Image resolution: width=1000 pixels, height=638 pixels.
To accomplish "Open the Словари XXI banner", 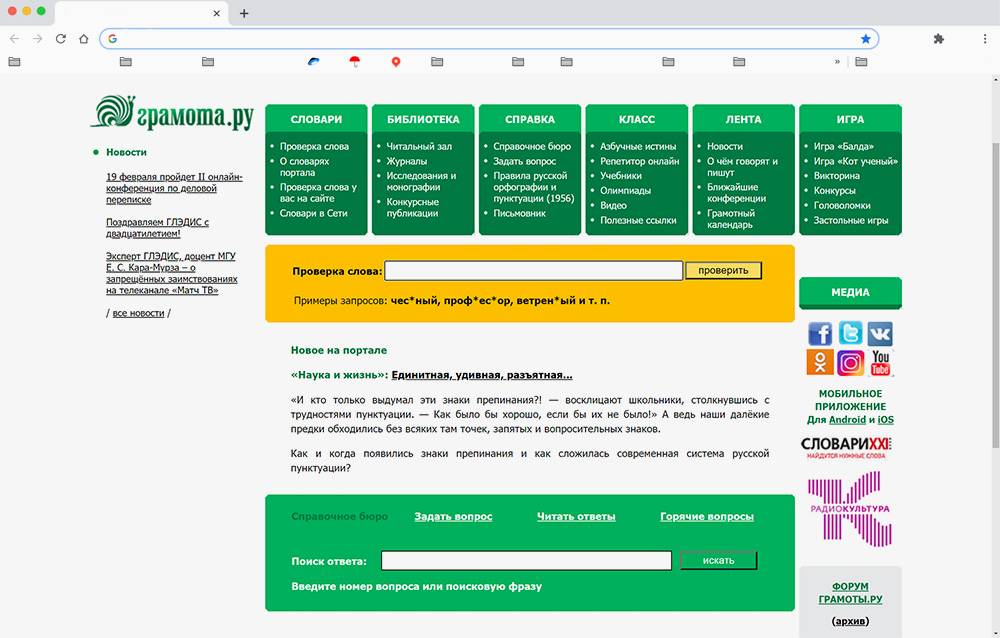I will click(846, 447).
